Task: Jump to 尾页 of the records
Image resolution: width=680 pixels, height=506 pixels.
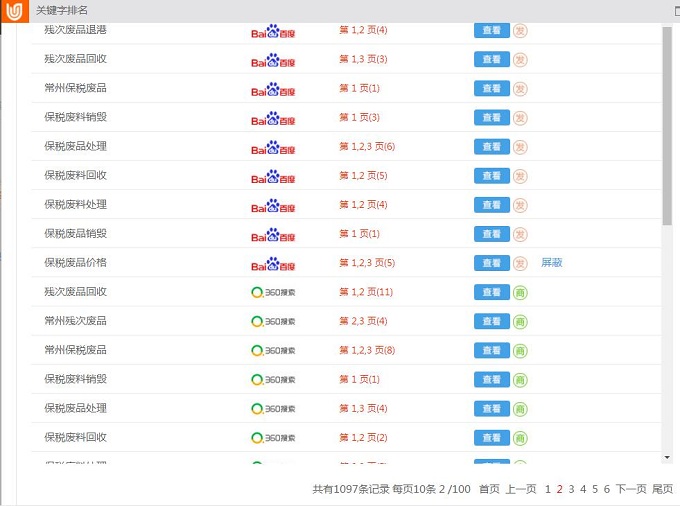Action: click(x=663, y=489)
